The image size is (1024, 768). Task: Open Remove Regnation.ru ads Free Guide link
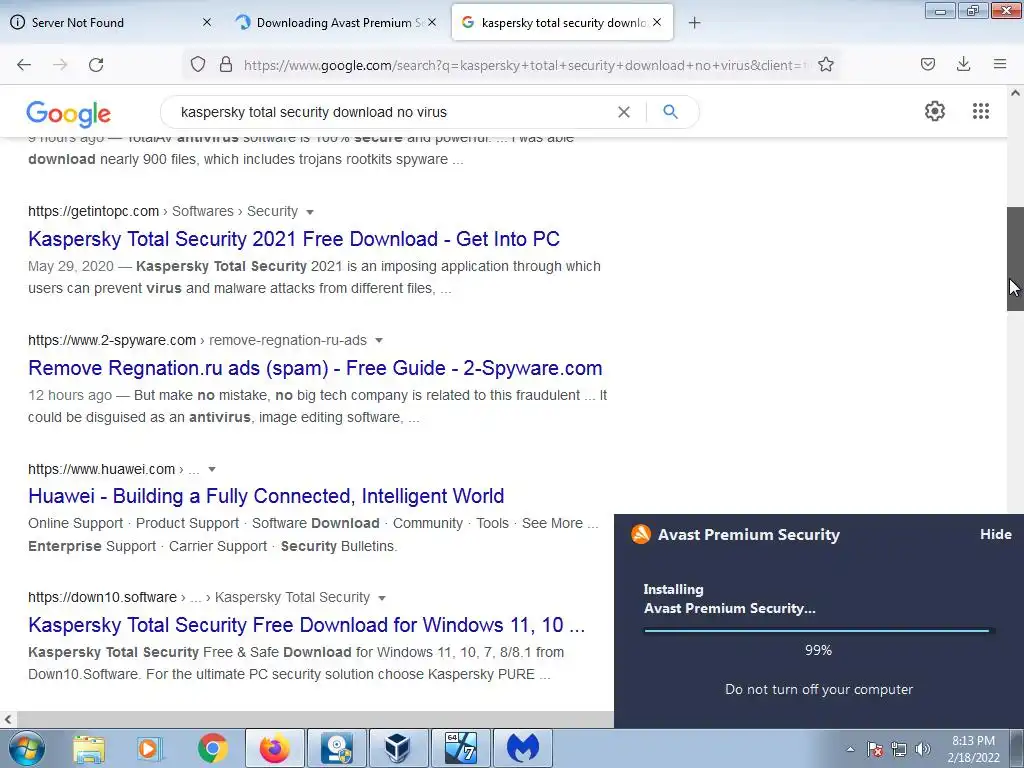pos(315,368)
